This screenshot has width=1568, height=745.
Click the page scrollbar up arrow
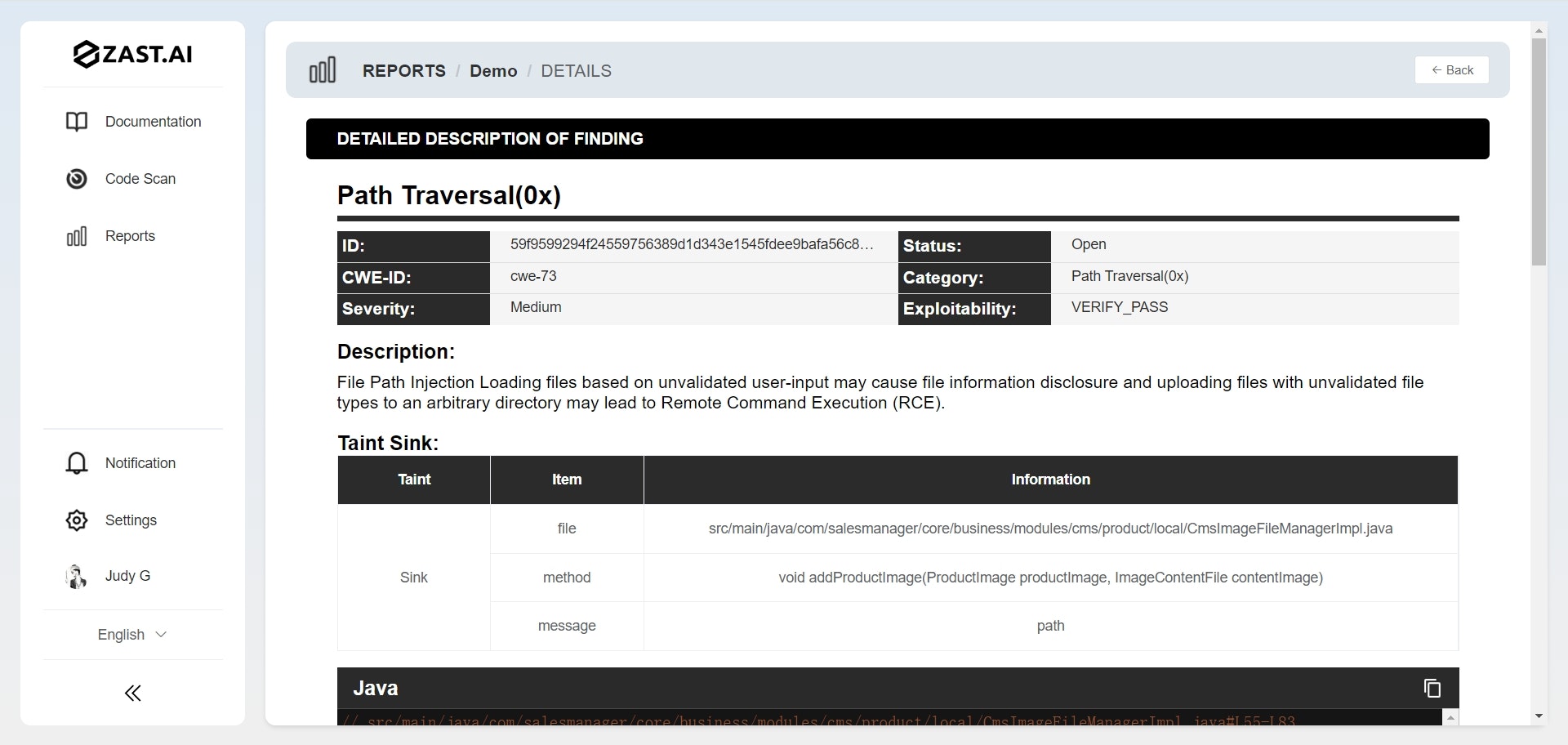[1539, 30]
